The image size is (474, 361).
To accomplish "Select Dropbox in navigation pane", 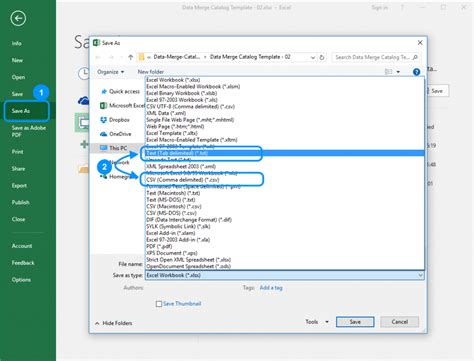I will [x=115, y=120].
